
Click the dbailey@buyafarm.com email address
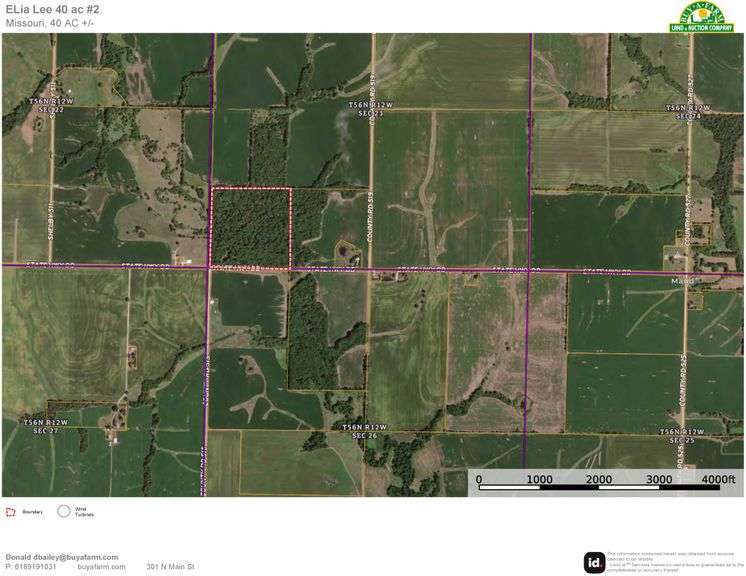coord(75,557)
